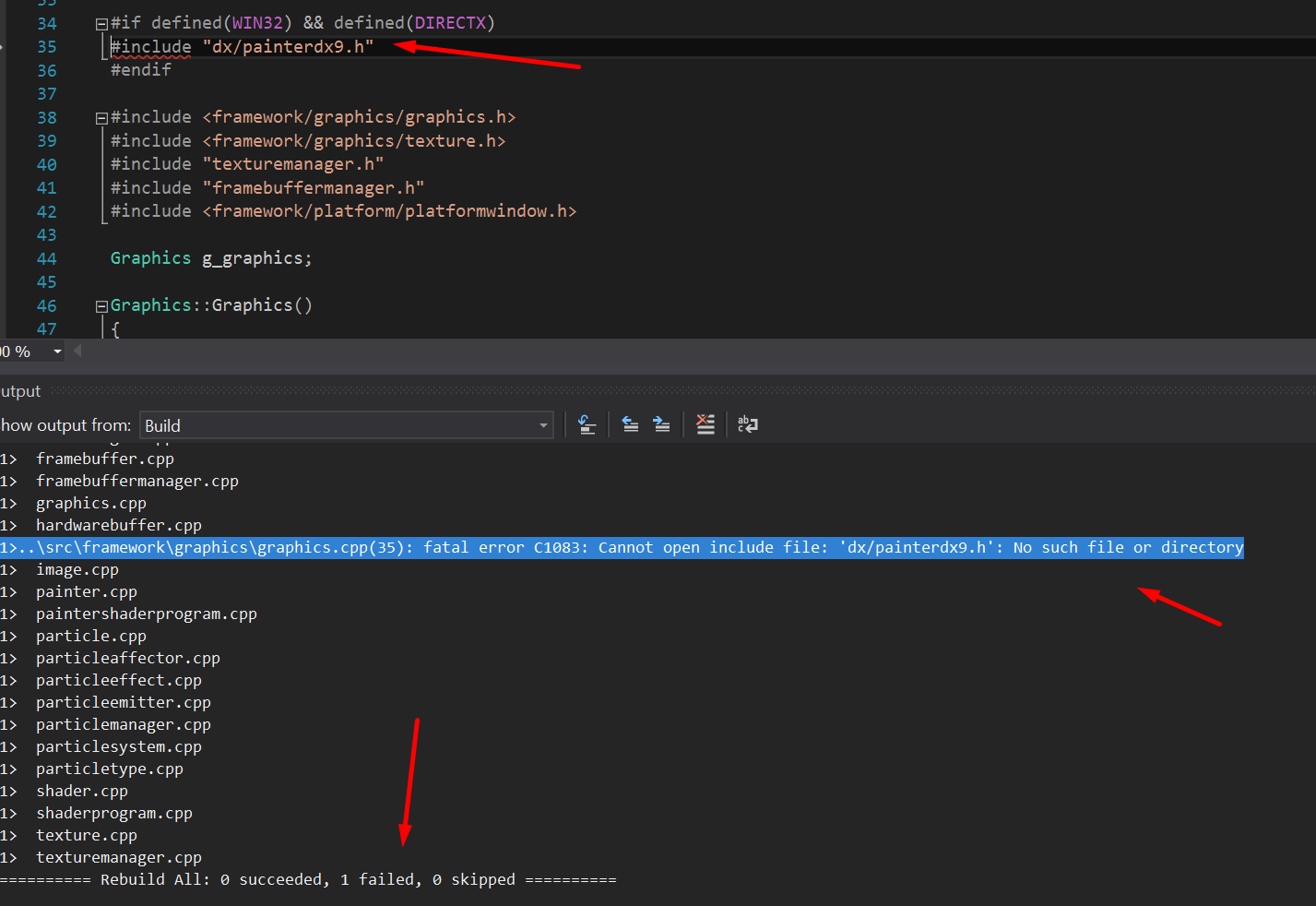Screen dimensions: 1316x906
Task: Click the texturemanager.cpp output line
Action: [x=119, y=857]
